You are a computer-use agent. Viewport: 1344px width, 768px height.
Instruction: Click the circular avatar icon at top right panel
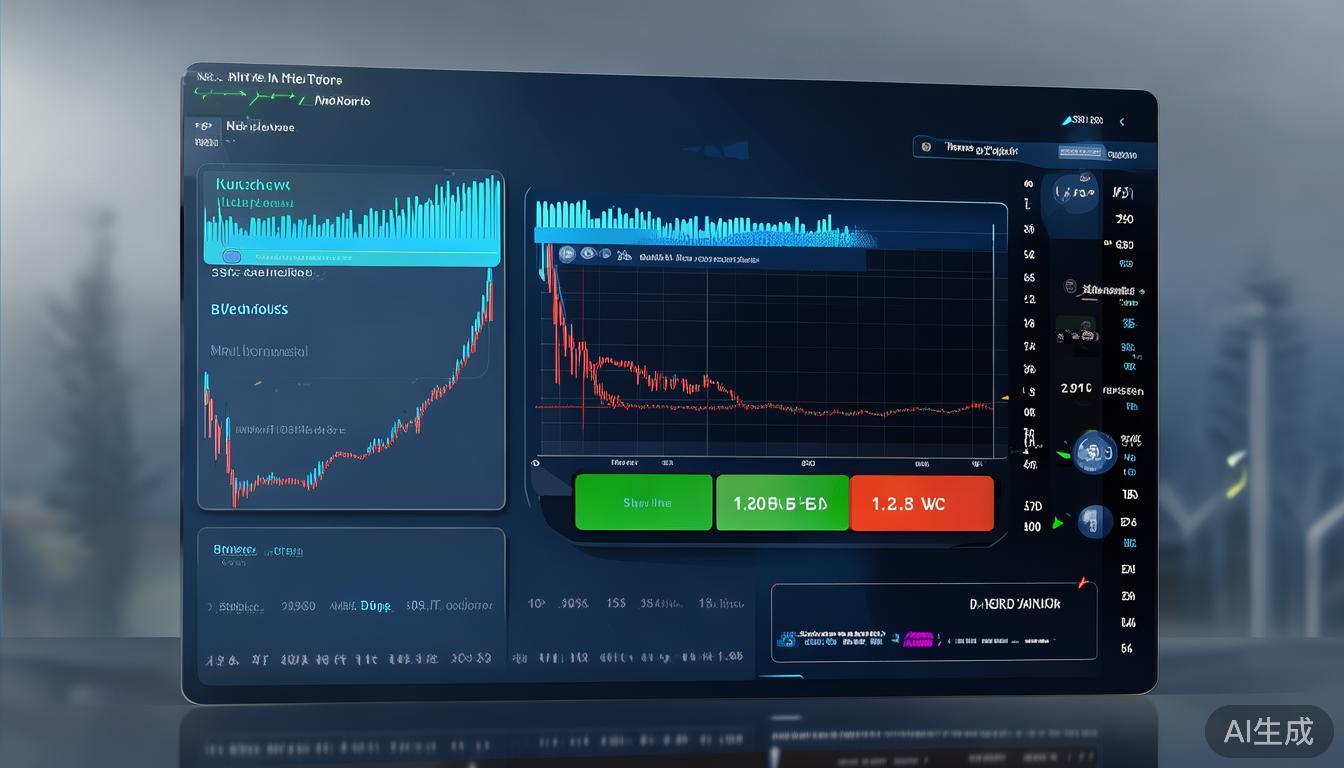click(x=1072, y=192)
